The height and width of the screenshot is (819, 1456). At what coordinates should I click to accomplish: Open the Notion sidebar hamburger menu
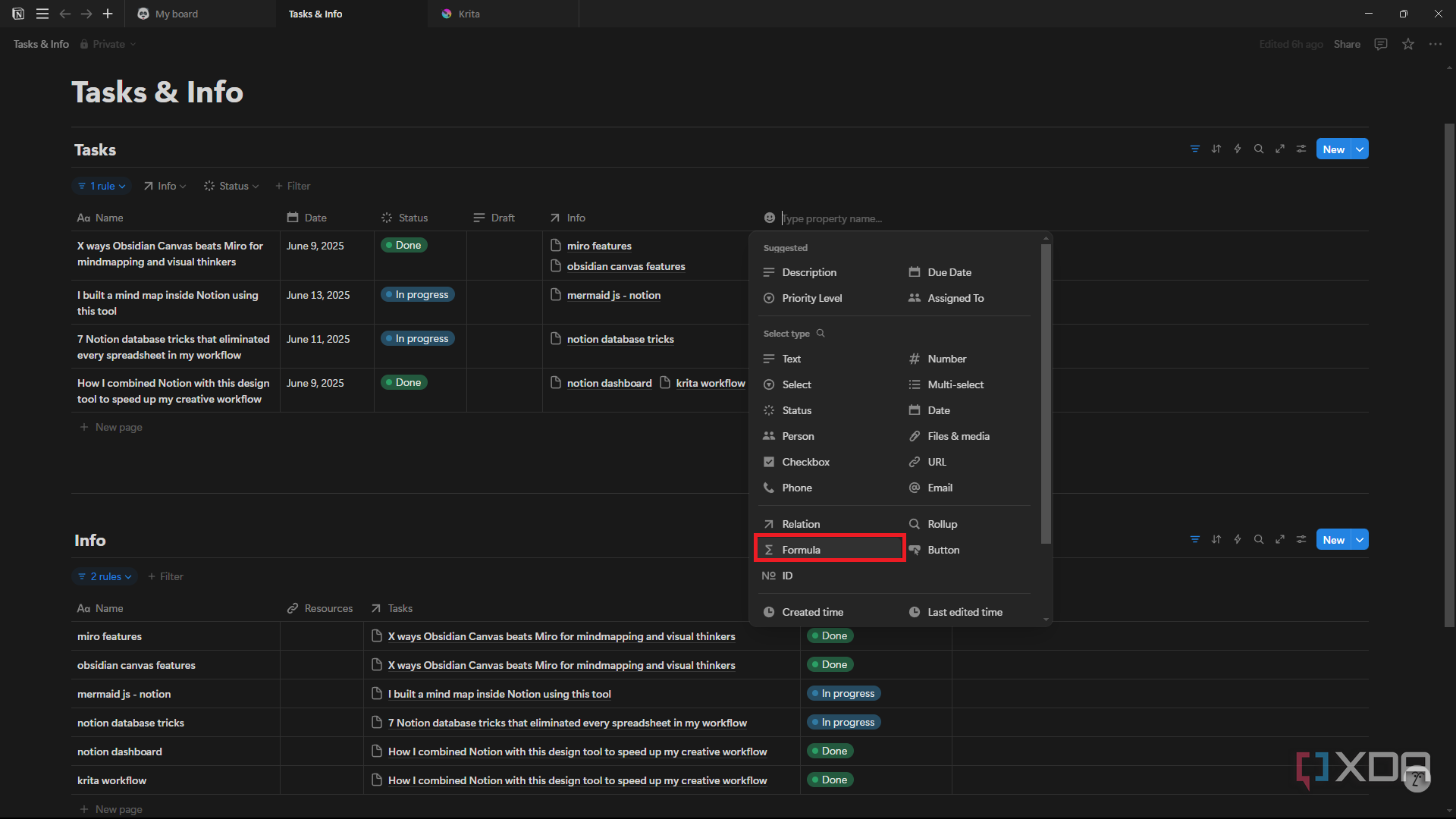pyautogui.click(x=42, y=14)
